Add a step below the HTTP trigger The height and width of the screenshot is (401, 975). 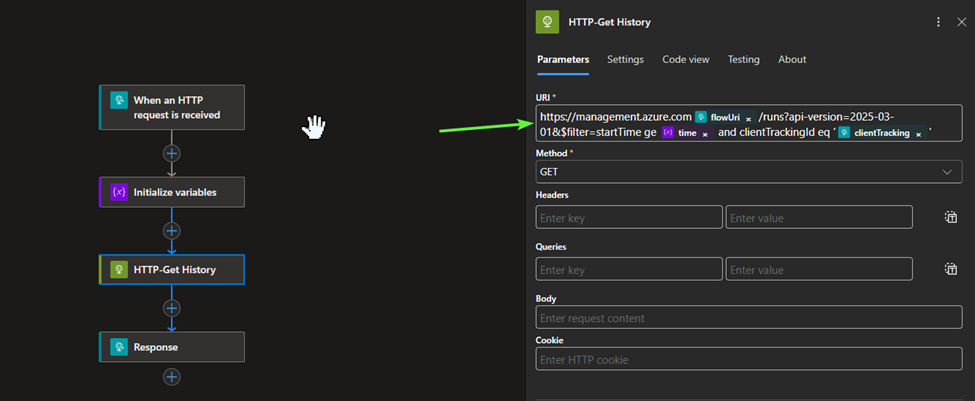172,154
